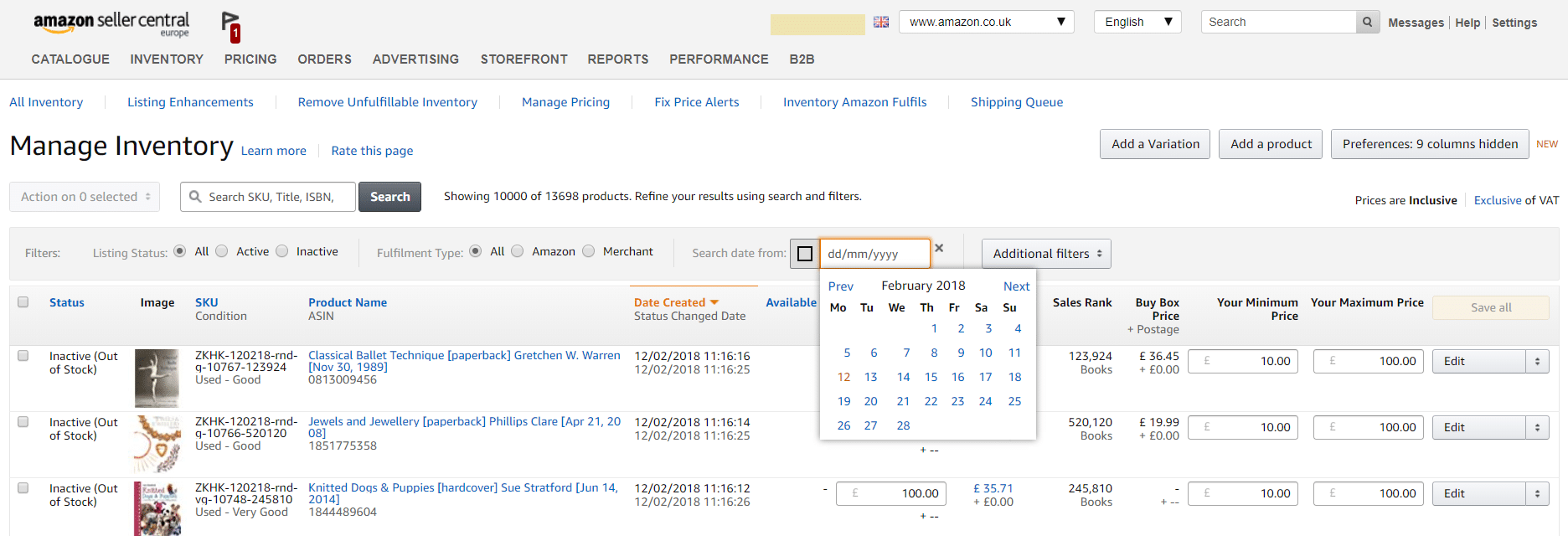Open the Action on 0 selected dropdown
The height and width of the screenshot is (546, 1568).
[x=85, y=197]
